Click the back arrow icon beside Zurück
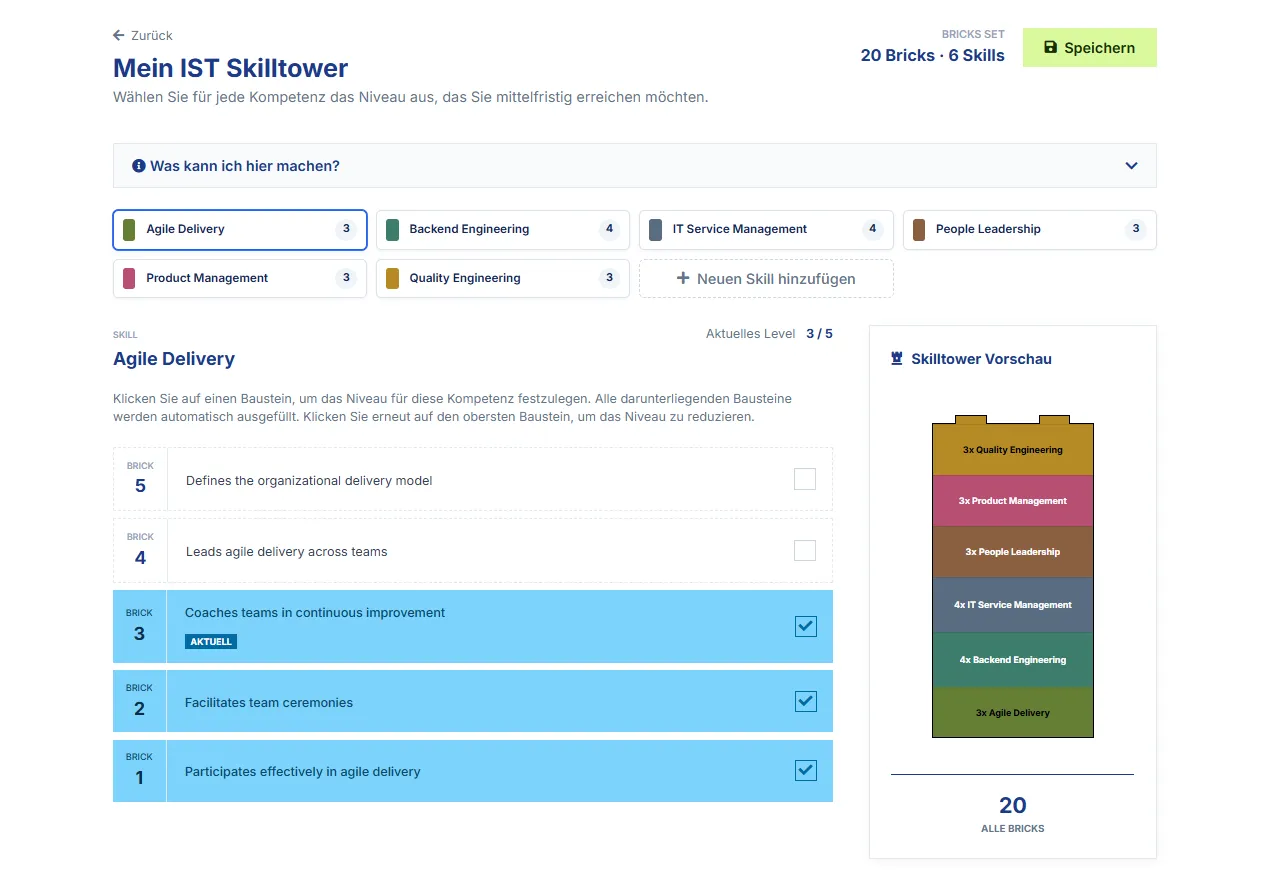Viewport: 1272px width, 877px height. (119, 35)
